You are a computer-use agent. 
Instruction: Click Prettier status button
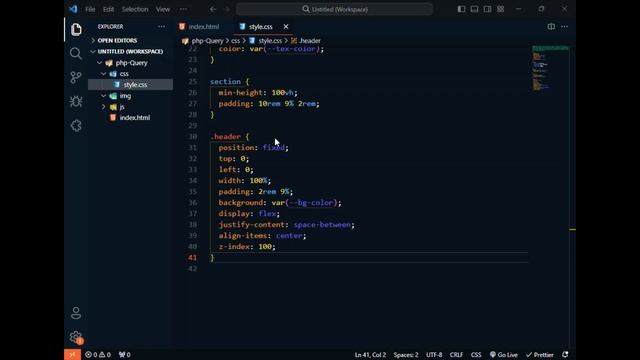point(540,355)
